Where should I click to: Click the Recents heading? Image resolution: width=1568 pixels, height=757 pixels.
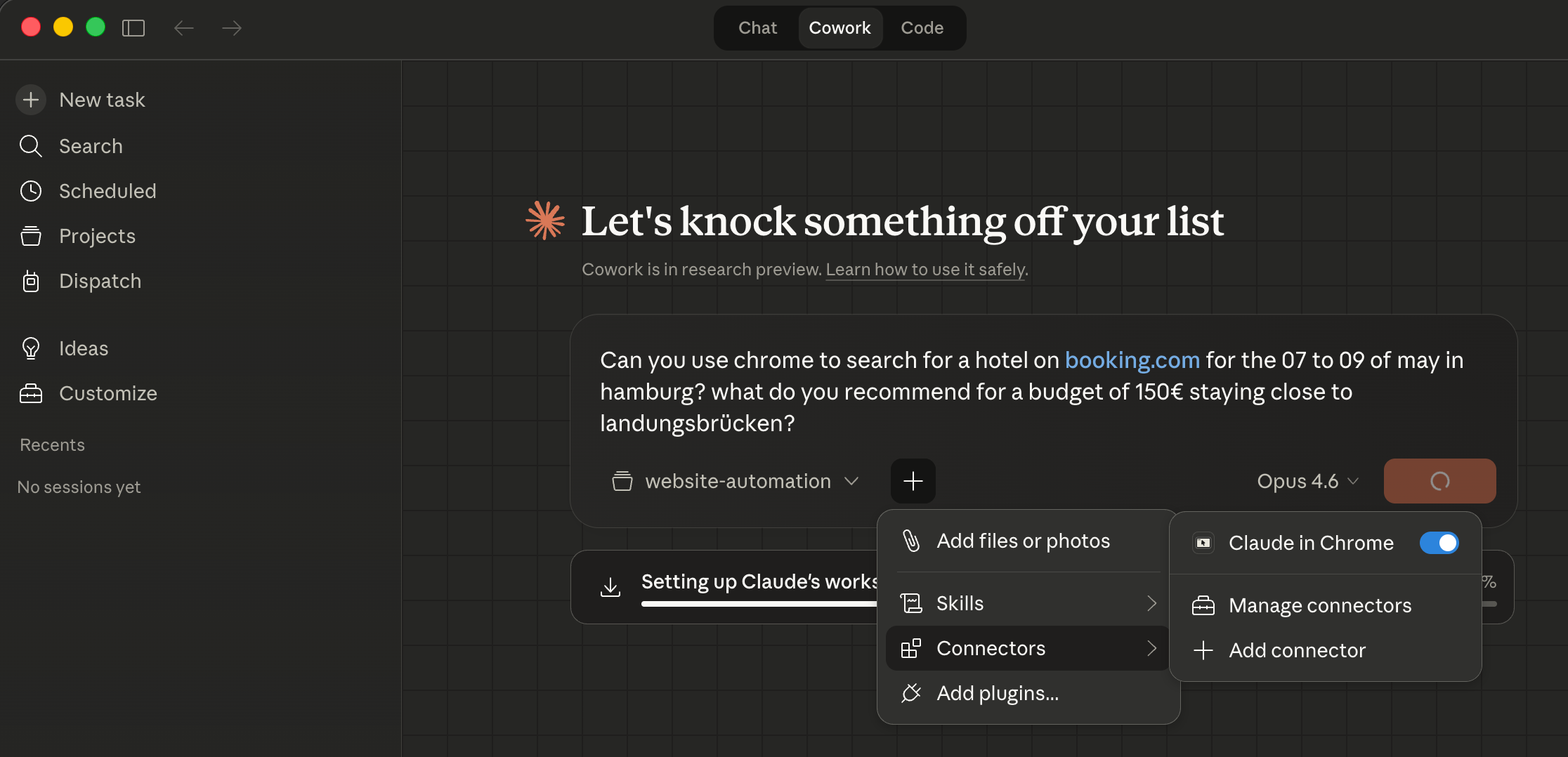click(52, 445)
